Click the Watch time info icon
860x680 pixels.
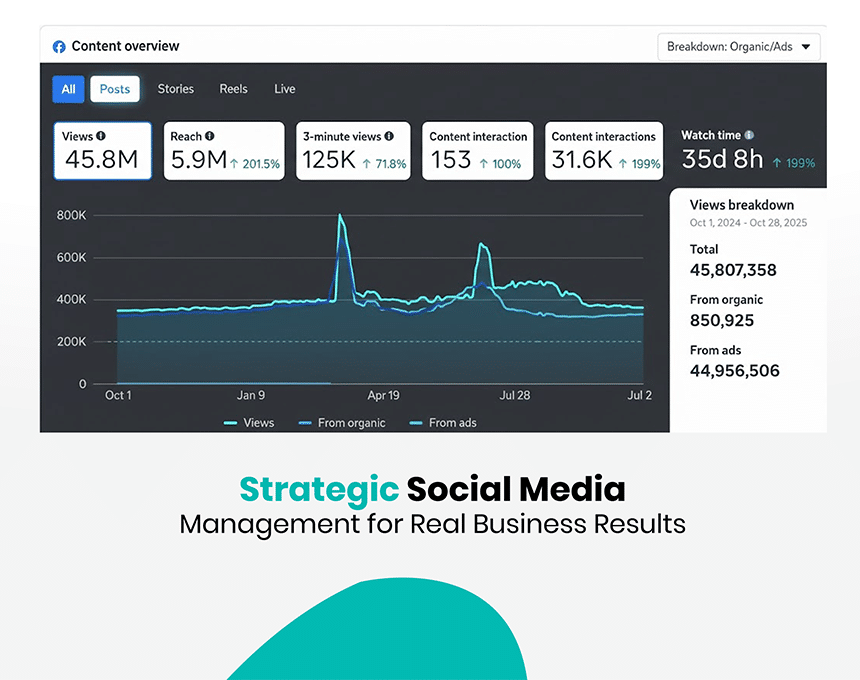coord(749,135)
